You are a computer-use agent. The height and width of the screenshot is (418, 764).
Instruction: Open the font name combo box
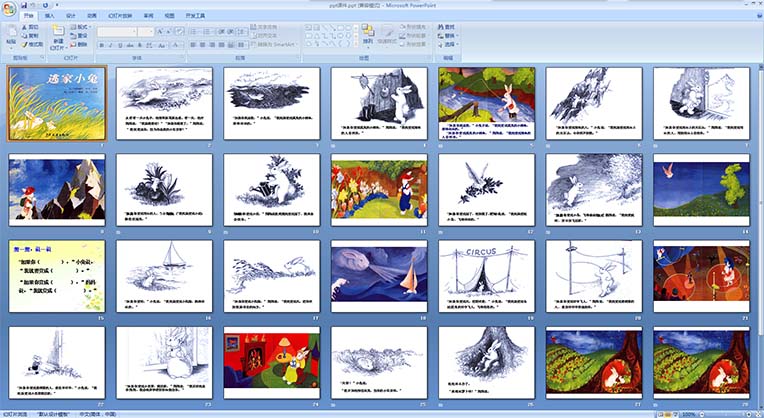[x=117, y=32]
